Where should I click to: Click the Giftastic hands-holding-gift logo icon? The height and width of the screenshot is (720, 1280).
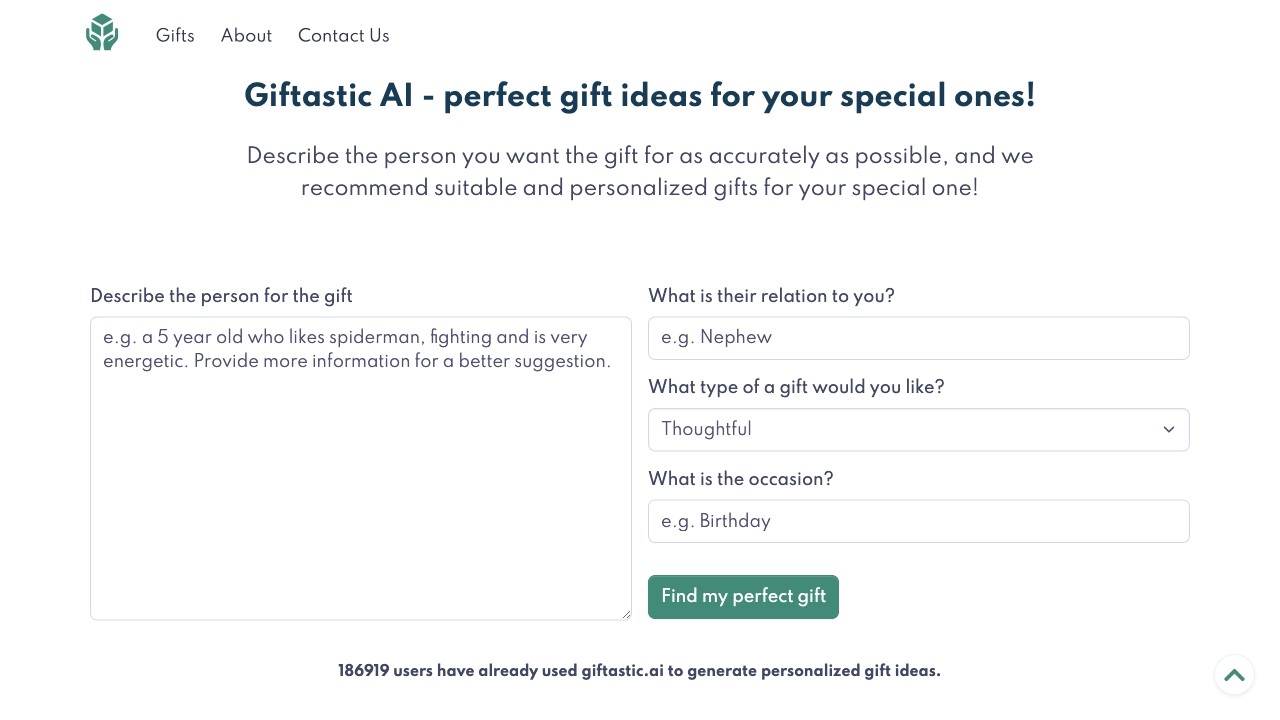[x=101, y=32]
